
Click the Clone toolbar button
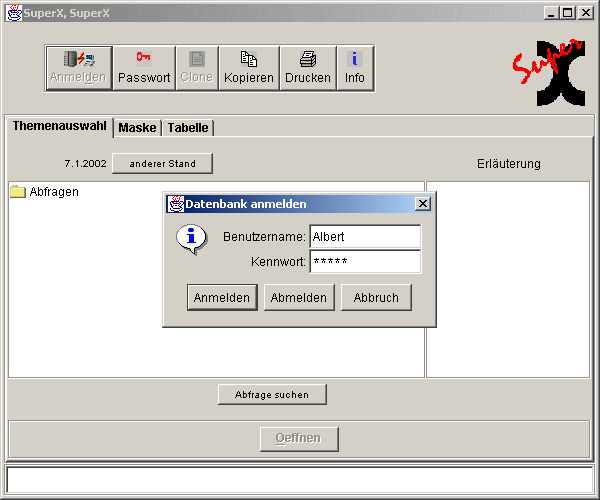(197, 68)
